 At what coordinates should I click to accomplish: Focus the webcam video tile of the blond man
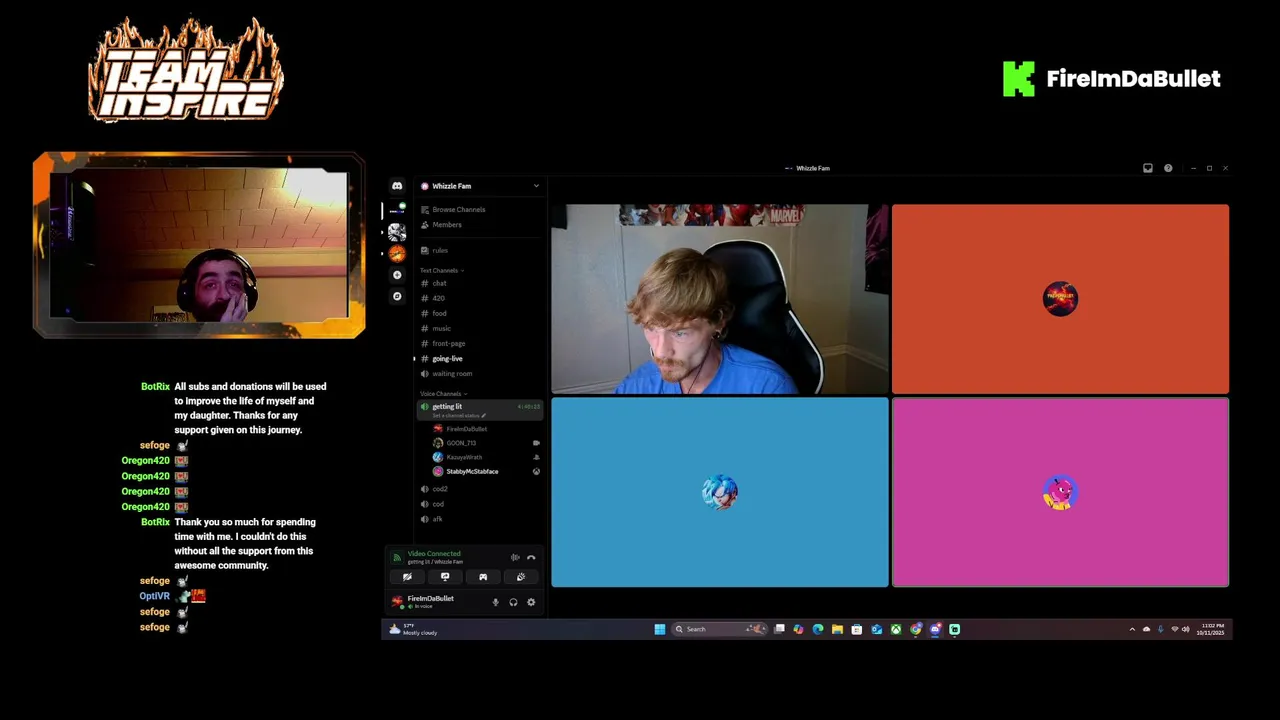coord(720,299)
